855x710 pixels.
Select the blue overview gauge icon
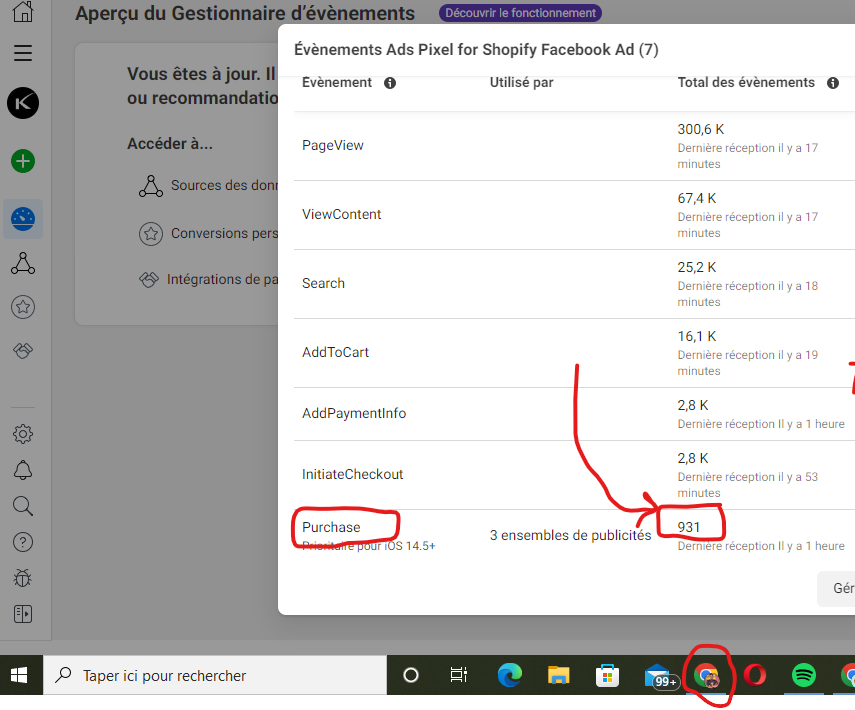click(23, 219)
